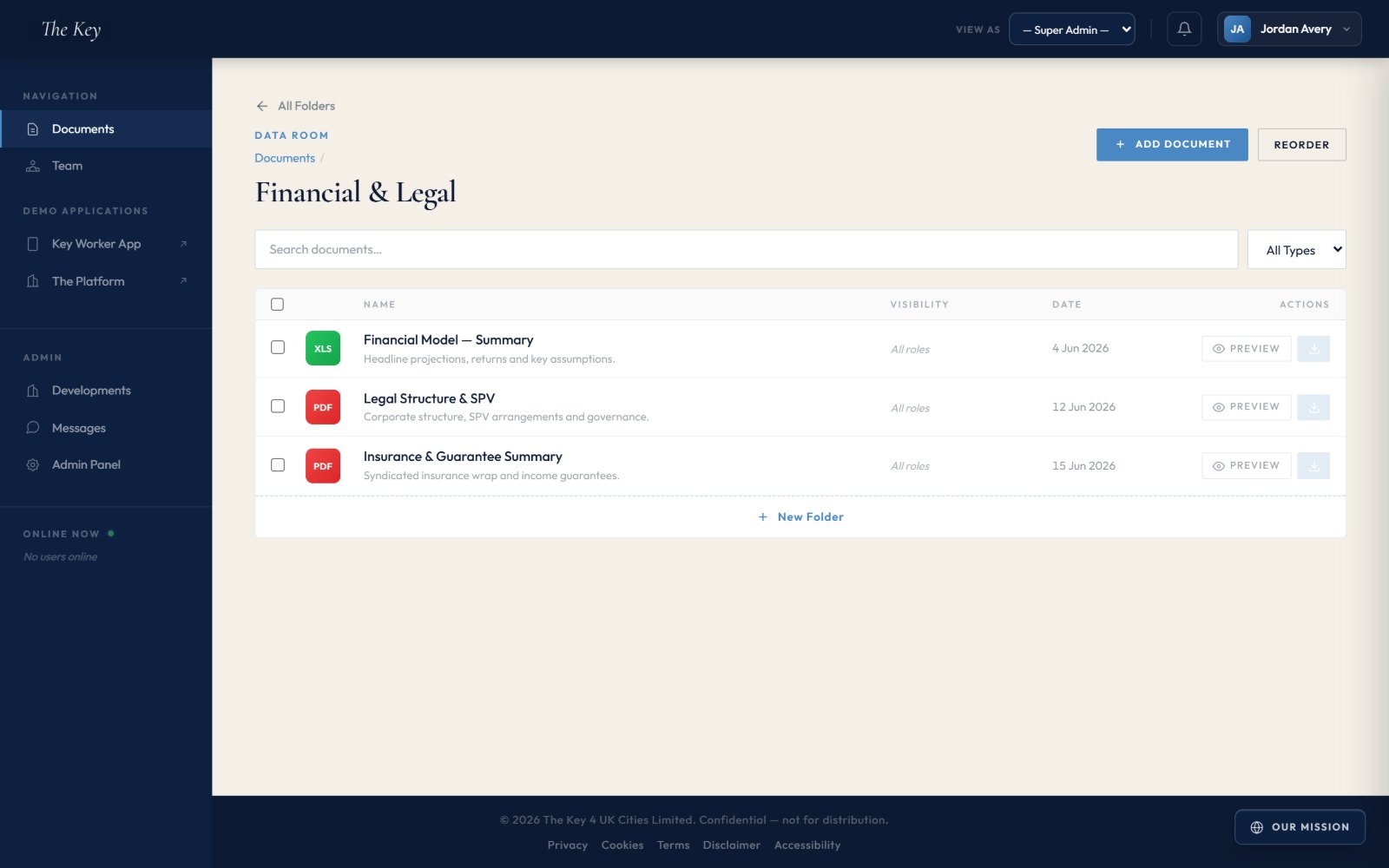Viewport: 1389px width, 868px height.
Task: Download the Financial Model — Summary file
Action: pyautogui.click(x=1313, y=349)
